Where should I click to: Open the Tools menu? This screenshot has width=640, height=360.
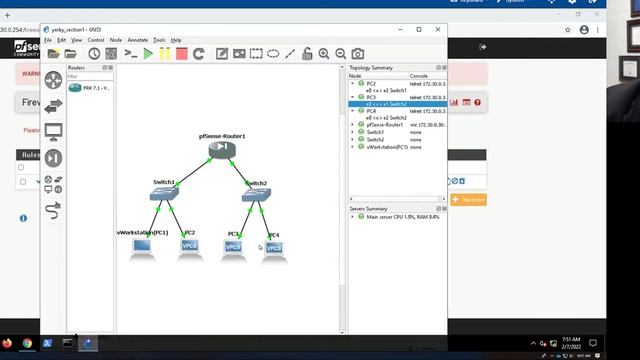(159, 40)
